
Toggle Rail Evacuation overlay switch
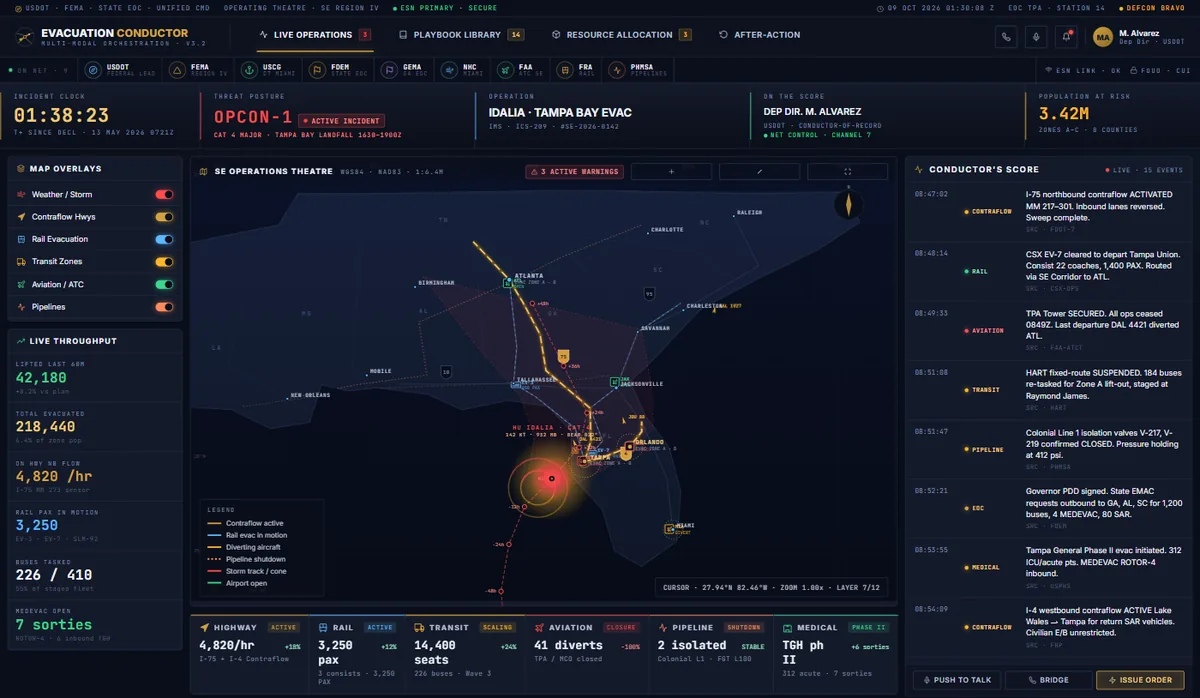(164, 240)
